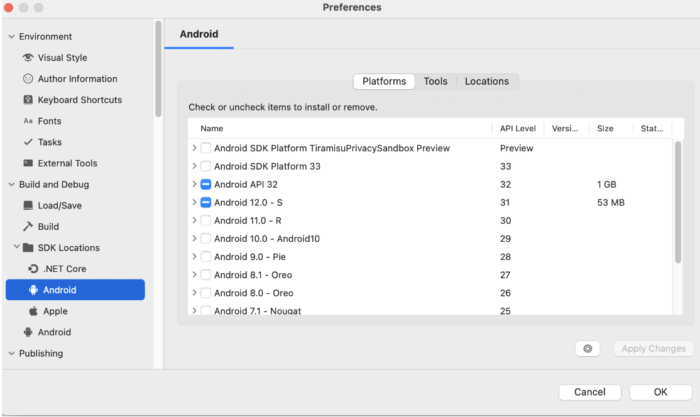
Task: Click the platforms list vertical scrollbar
Action: 678,202
